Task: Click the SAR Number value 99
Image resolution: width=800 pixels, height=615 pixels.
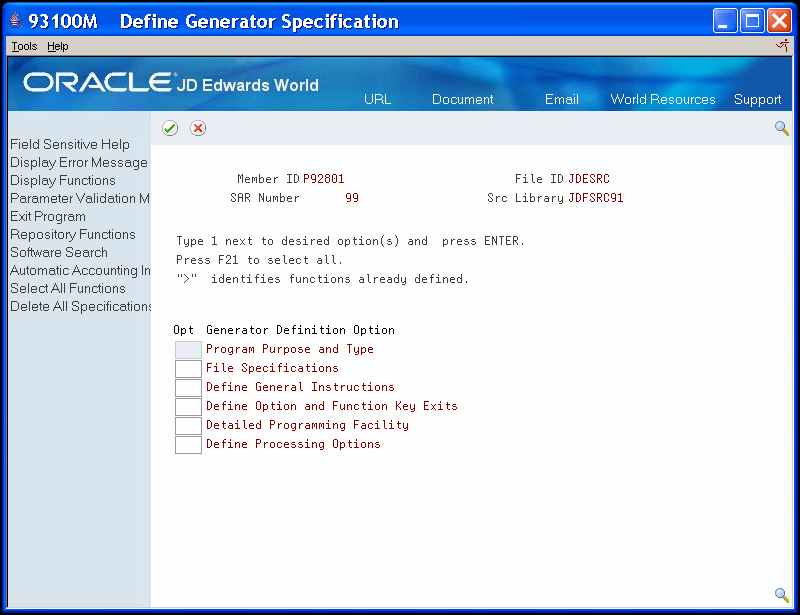Action: (352, 198)
